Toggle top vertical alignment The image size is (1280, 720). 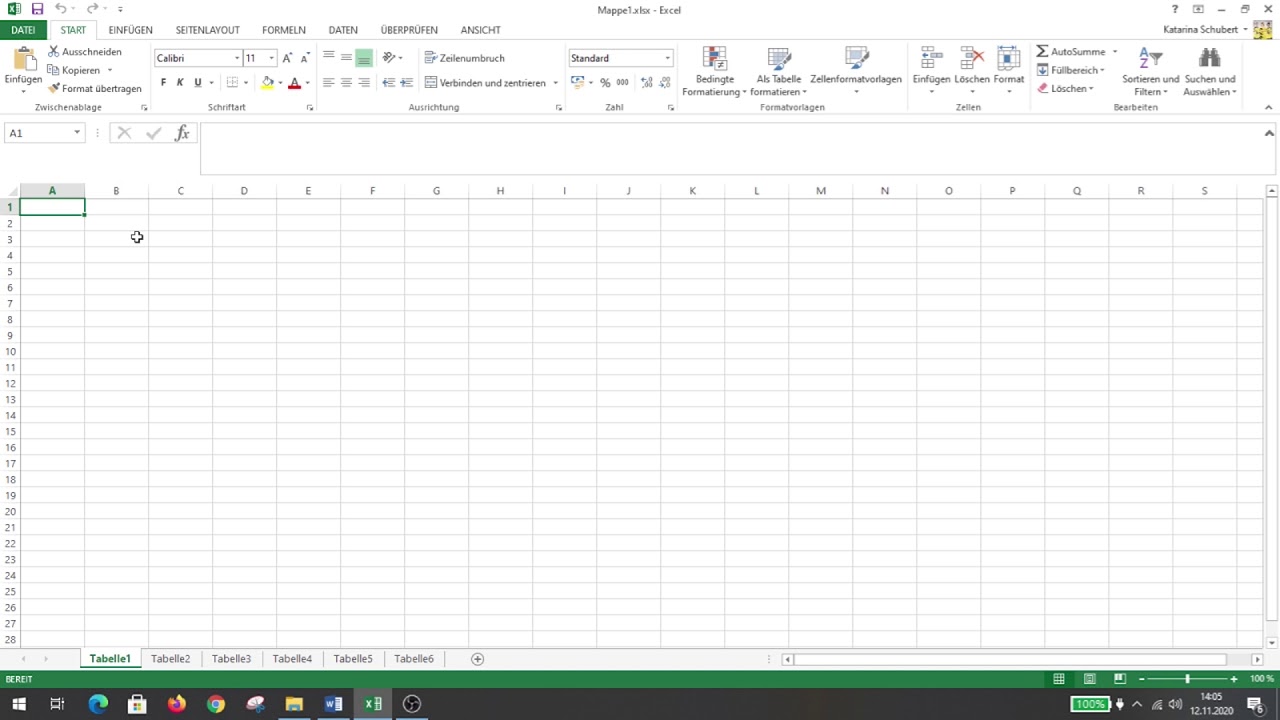tap(328, 58)
